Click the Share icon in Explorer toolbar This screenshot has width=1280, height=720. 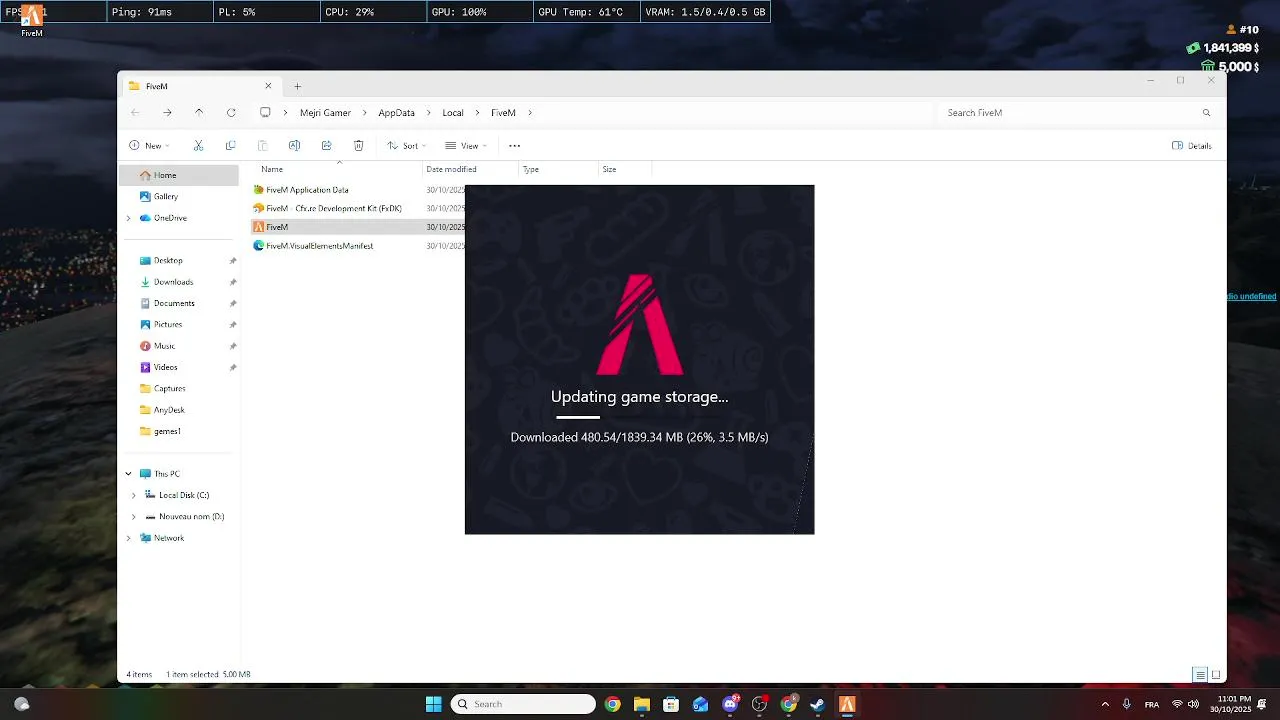point(326,145)
